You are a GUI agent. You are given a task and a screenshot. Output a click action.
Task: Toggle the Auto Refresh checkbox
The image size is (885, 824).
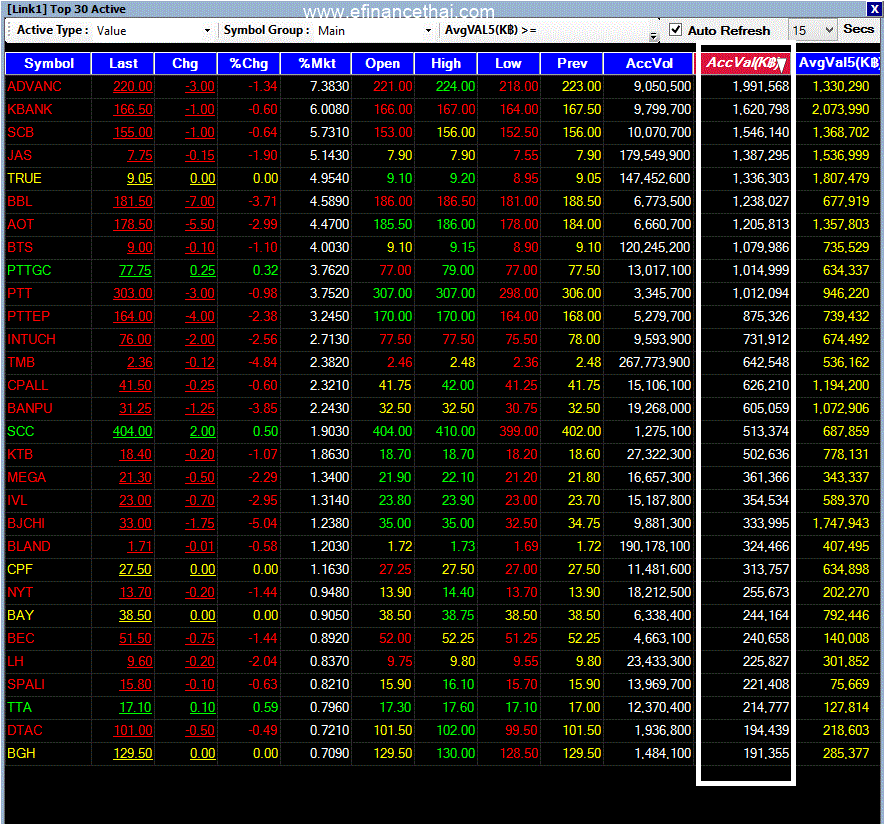pos(675,30)
